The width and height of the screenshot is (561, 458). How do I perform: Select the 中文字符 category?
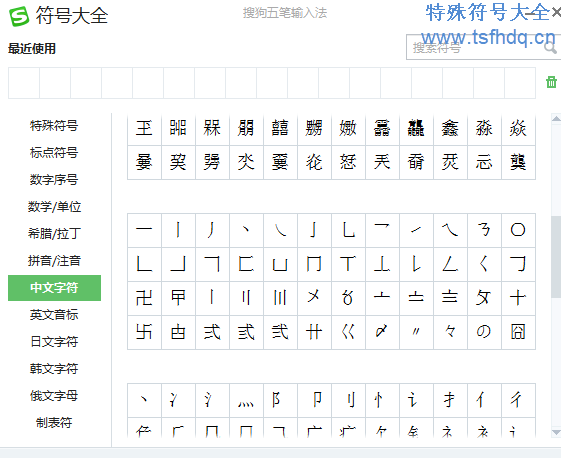pyautogui.click(x=54, y=288)
